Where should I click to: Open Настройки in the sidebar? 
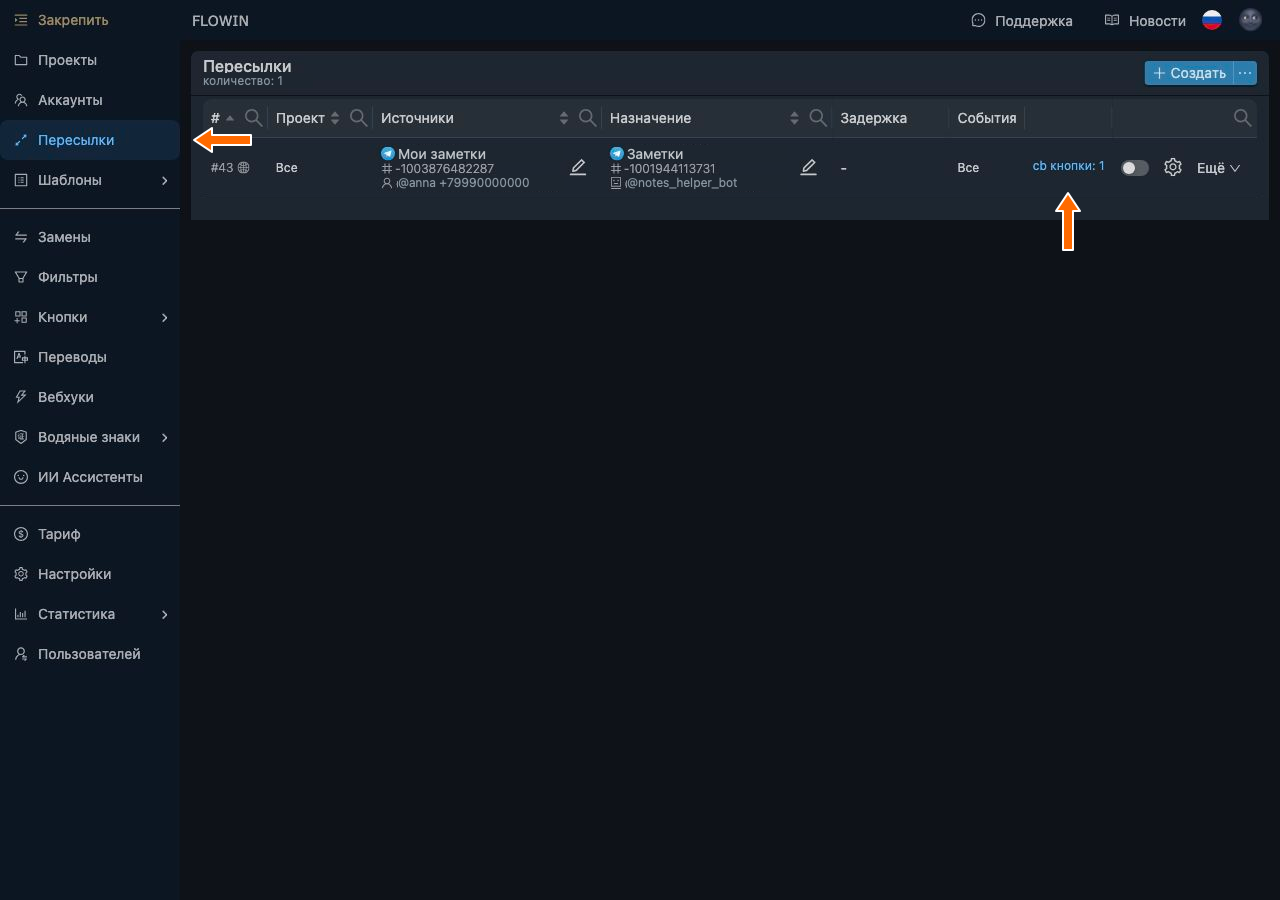90,574
